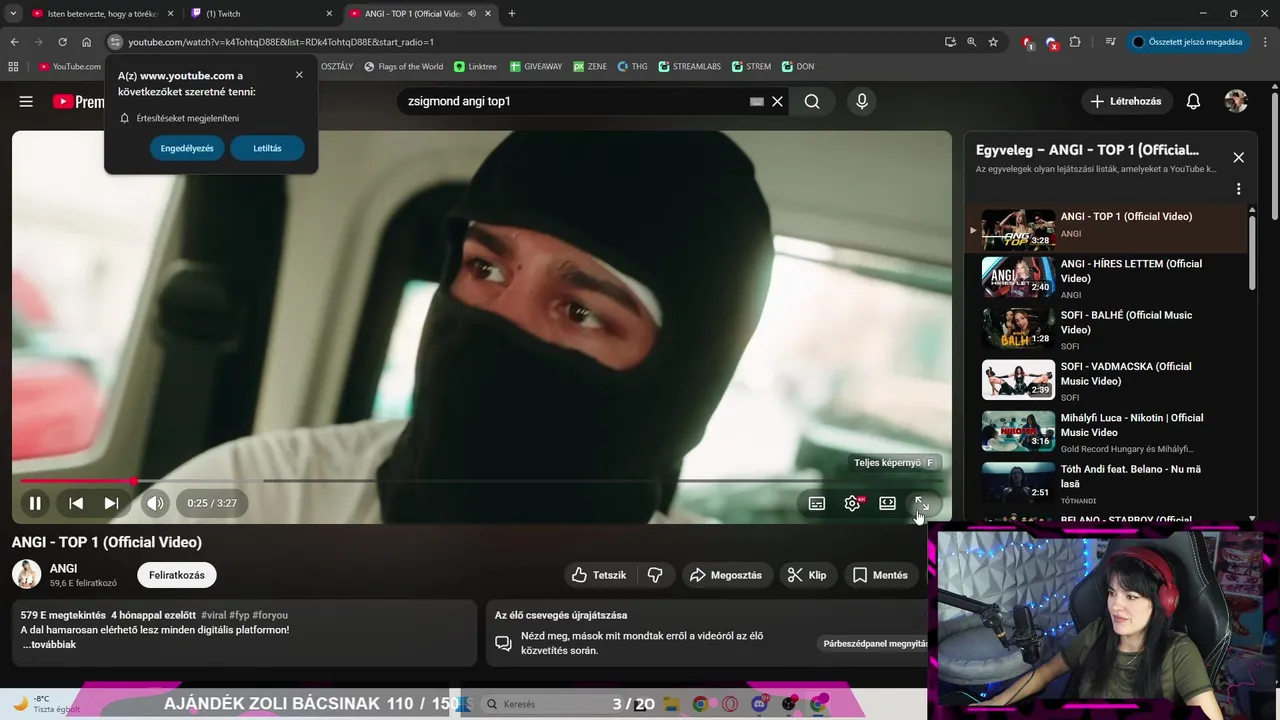Like the video with Tetszik
The height and width of the screenshot is (720, 1280).
599,575
